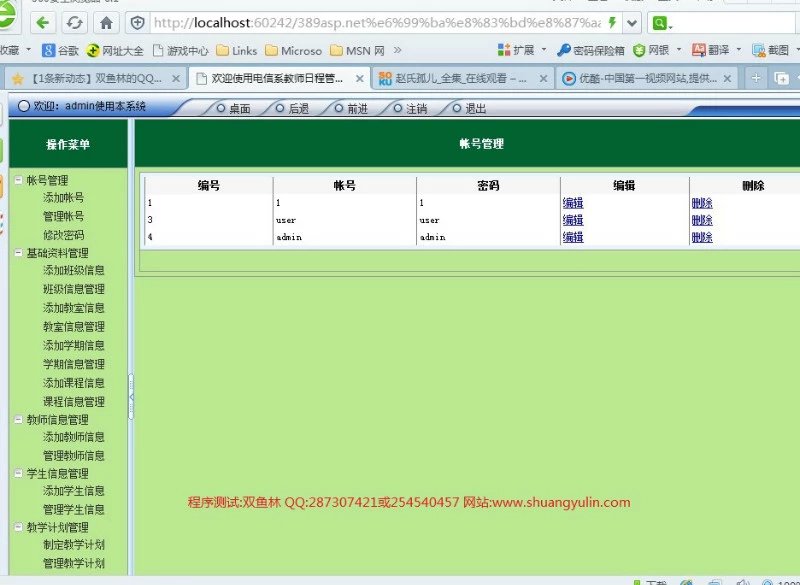Image resolution: width=800 pixels, height=585 pixels.
Task: Open 管理教师信息 in the sidebar
Action: 73,455
